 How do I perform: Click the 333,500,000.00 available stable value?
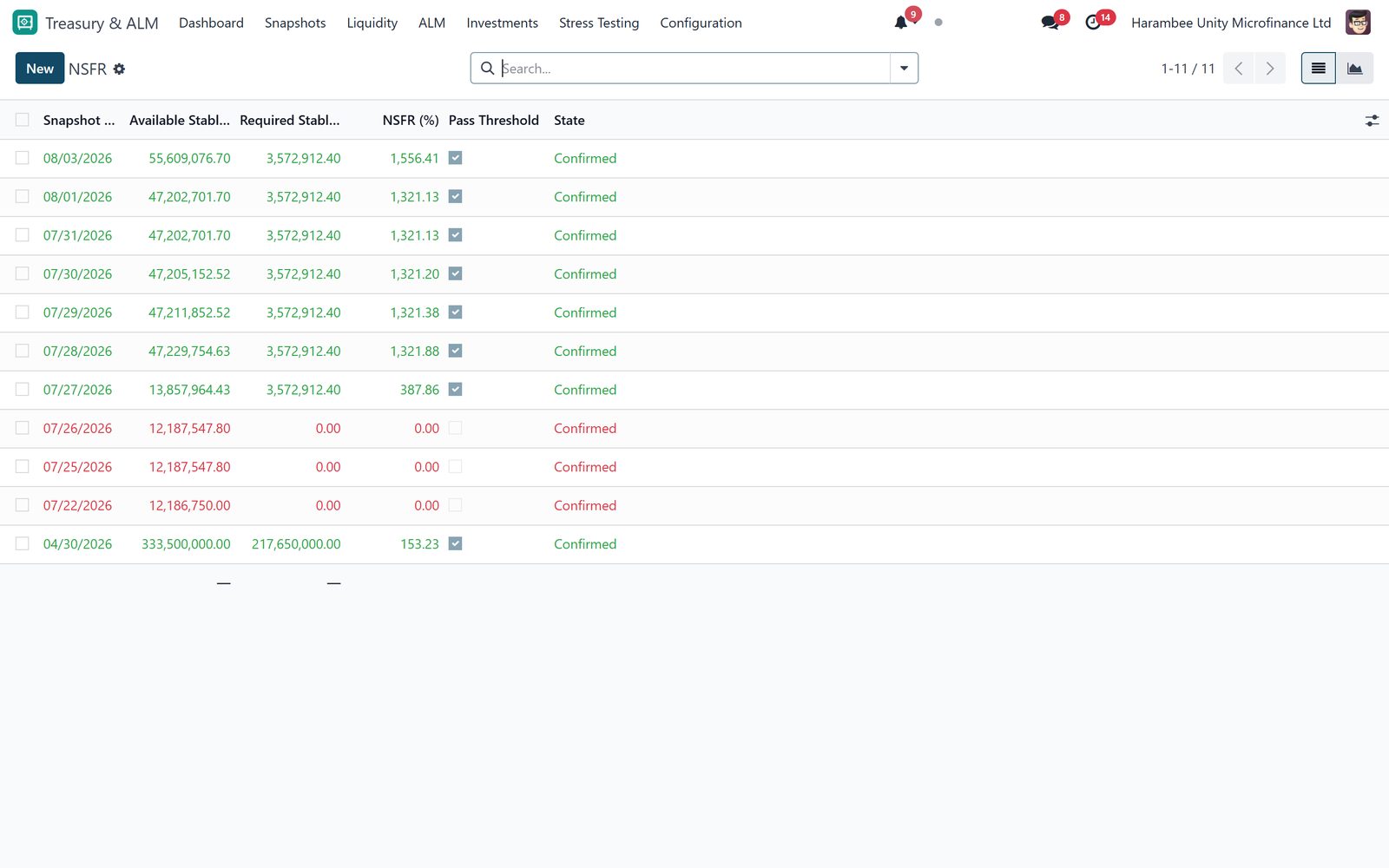pyautogui.click(x=186, y=544)
